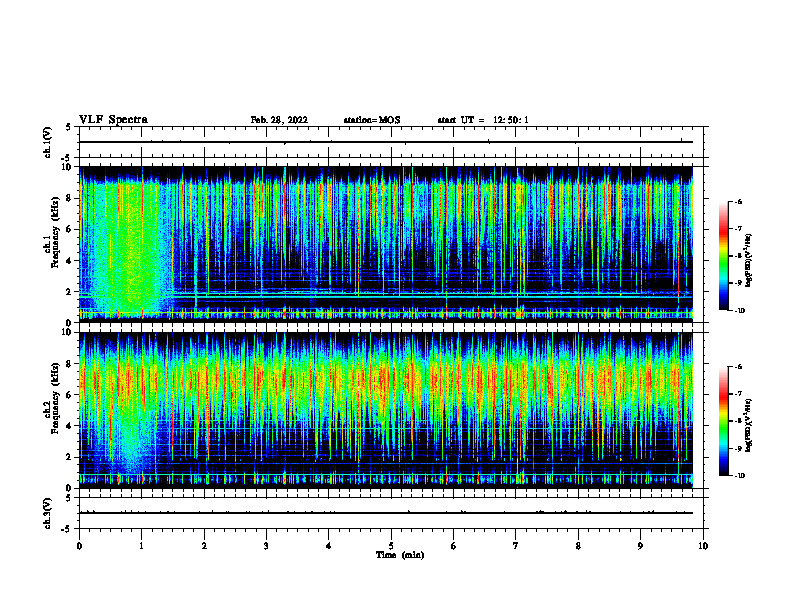Screen dimensions: 792x612
Task: Click time axis tick label "8"
Action: [578, 546]
